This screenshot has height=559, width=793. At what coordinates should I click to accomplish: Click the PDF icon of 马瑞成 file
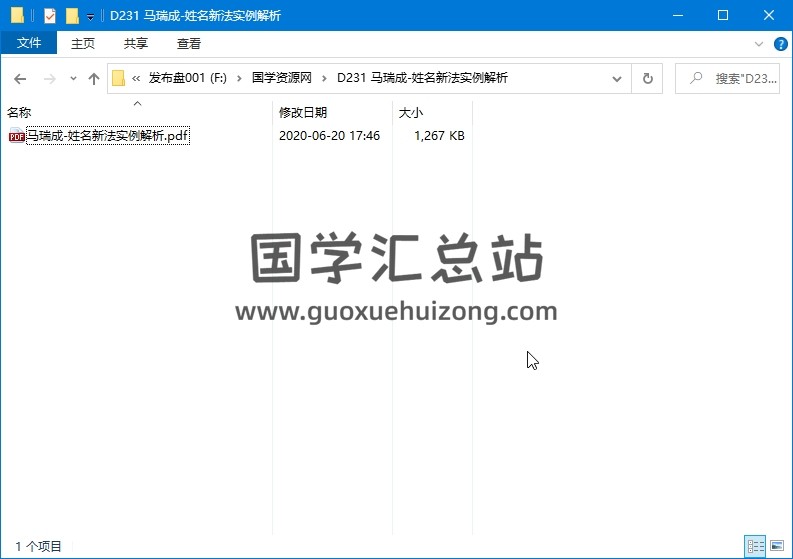[17, 136]
